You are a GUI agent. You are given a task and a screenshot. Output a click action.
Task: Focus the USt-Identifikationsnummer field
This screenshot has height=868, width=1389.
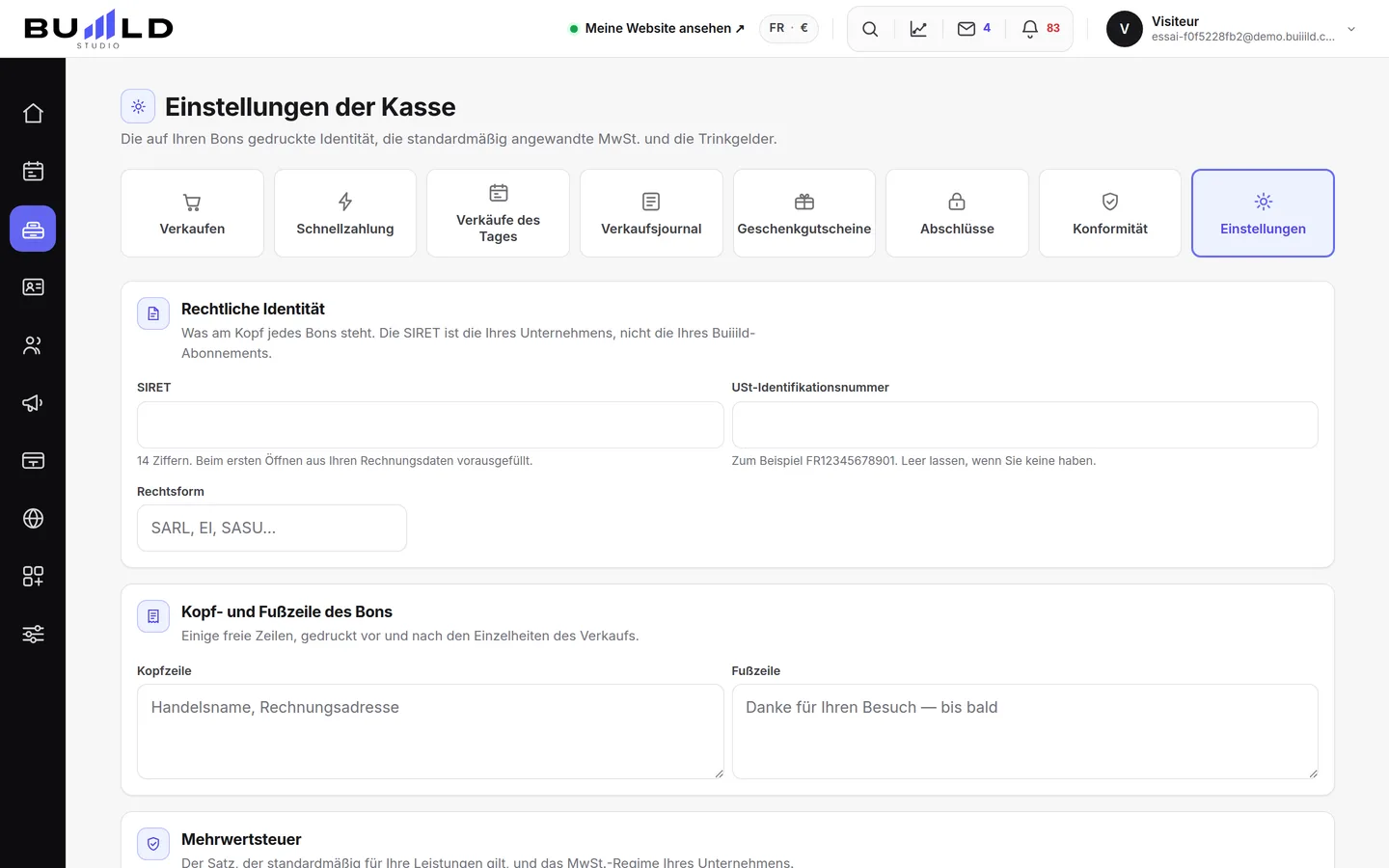pos(1024,424)
